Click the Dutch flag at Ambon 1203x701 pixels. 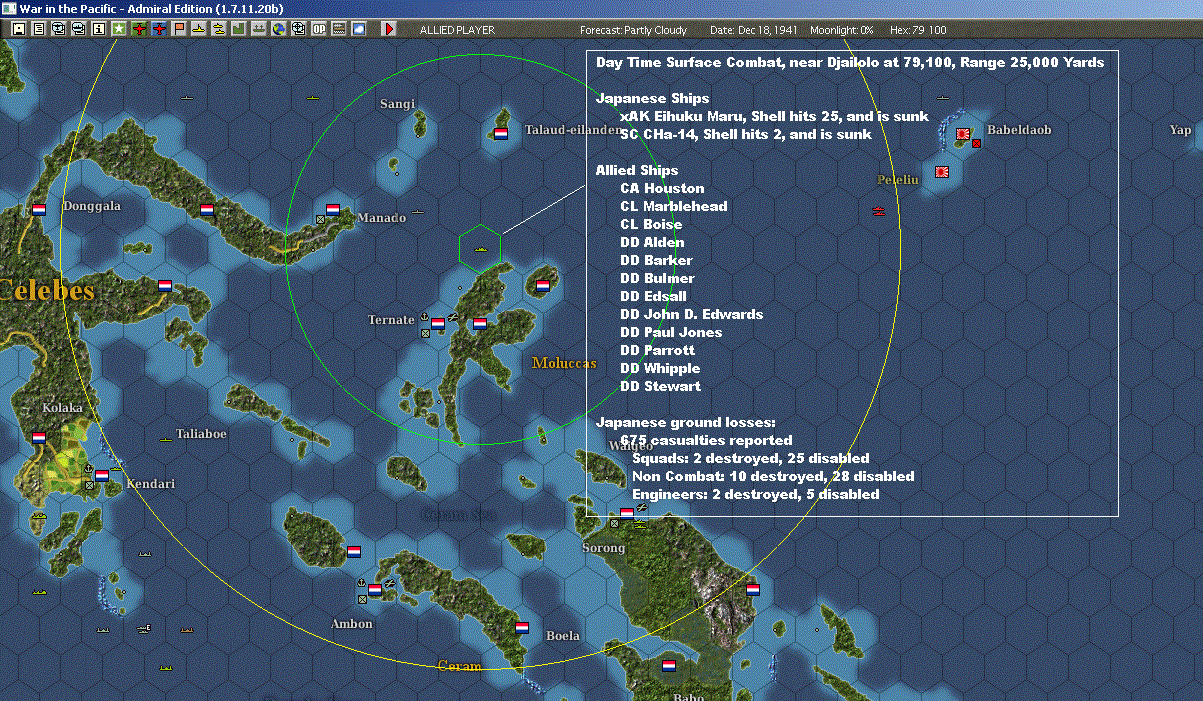(x=375, y=590)
